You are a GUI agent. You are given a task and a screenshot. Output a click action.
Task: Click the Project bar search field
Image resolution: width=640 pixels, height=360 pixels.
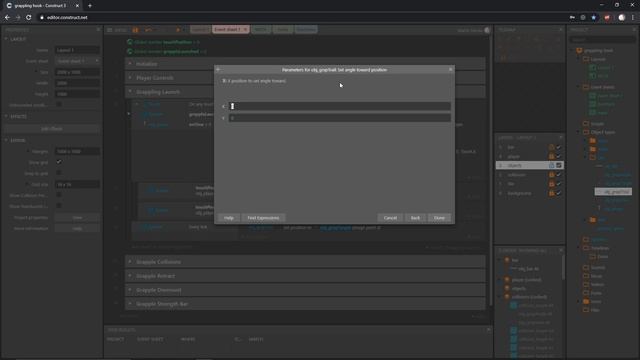[603, 40]
